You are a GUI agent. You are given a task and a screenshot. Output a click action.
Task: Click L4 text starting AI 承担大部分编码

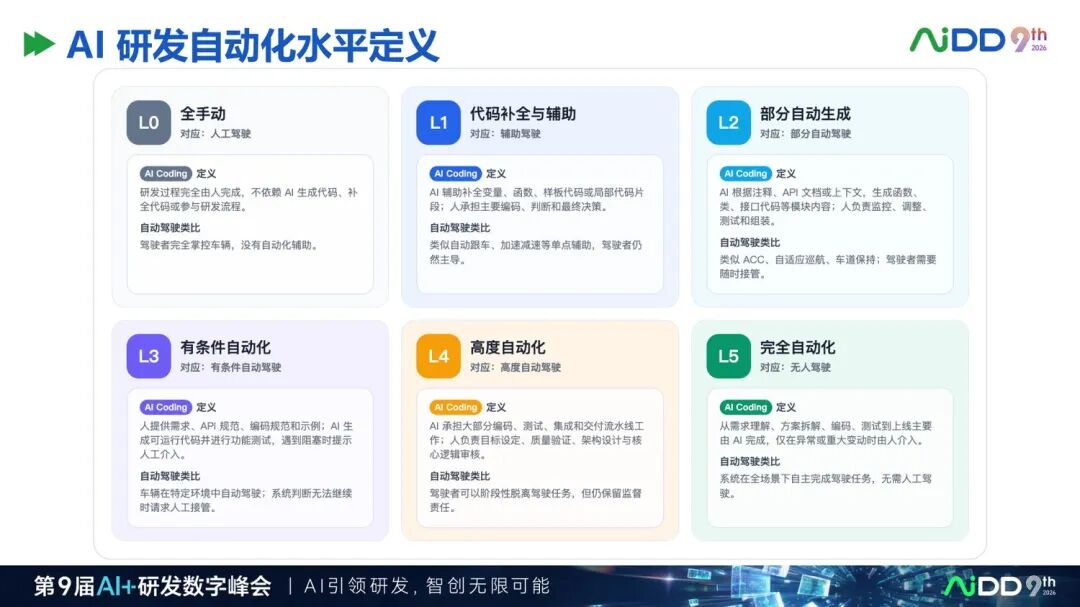click(x=537, y=440)
